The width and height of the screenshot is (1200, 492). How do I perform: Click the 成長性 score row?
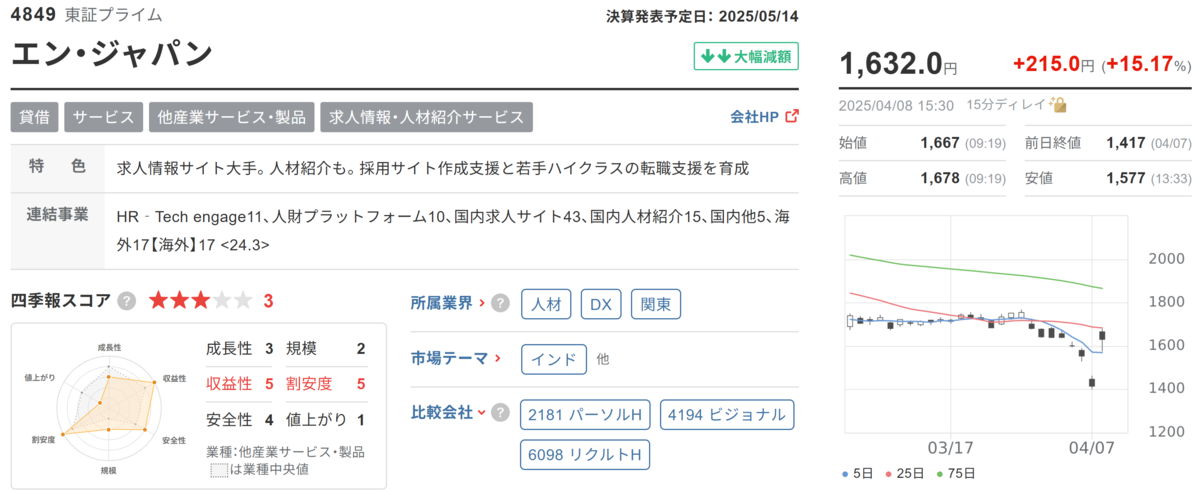(x=240, y=348)
